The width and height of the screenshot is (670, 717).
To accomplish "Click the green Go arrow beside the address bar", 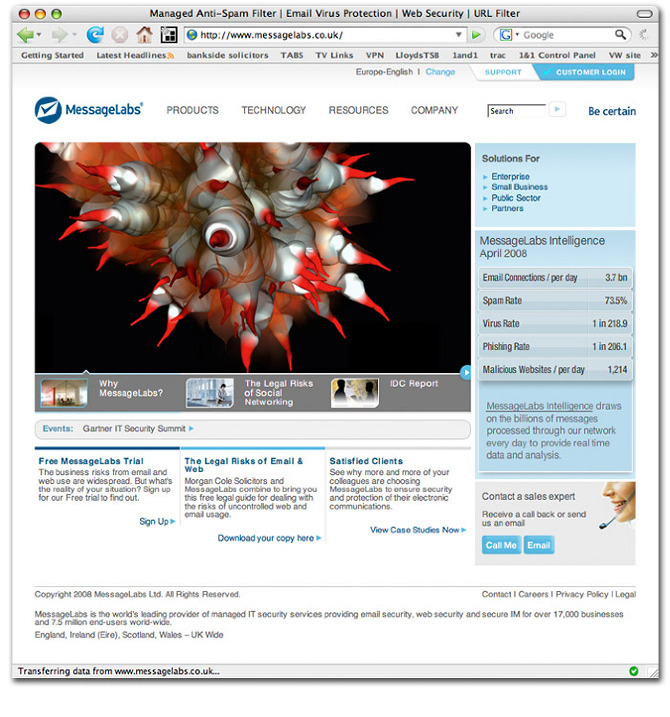I will point(476,35).
